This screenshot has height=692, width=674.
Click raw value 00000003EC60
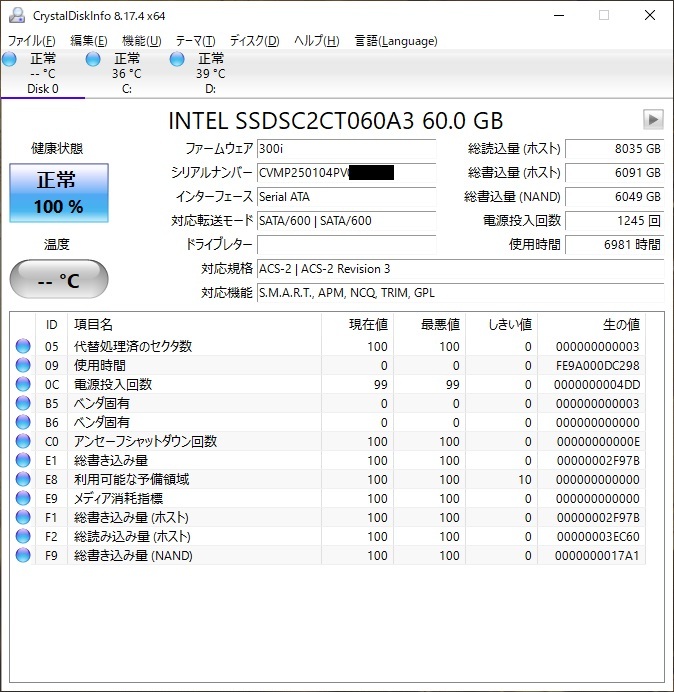click(598, 536)
